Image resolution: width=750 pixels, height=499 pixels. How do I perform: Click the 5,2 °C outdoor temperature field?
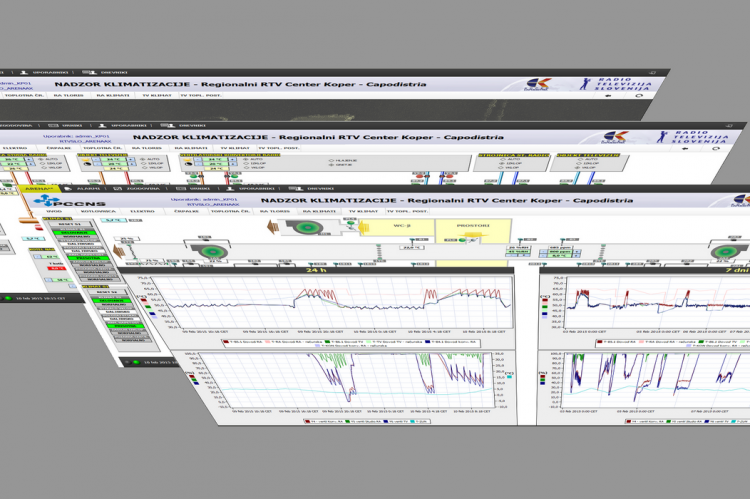113,220
